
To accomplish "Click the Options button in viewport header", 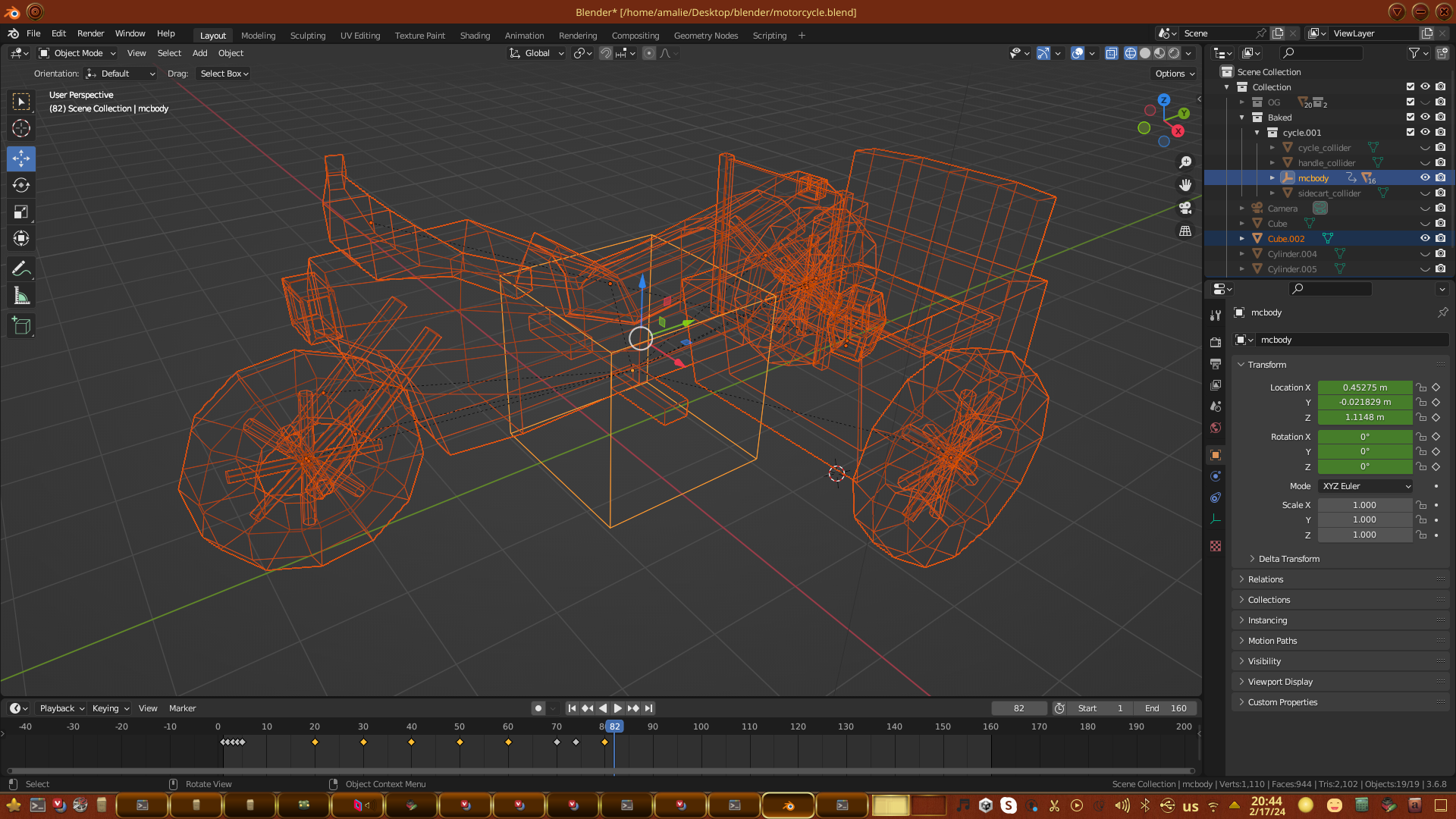I will [1174, 74].
